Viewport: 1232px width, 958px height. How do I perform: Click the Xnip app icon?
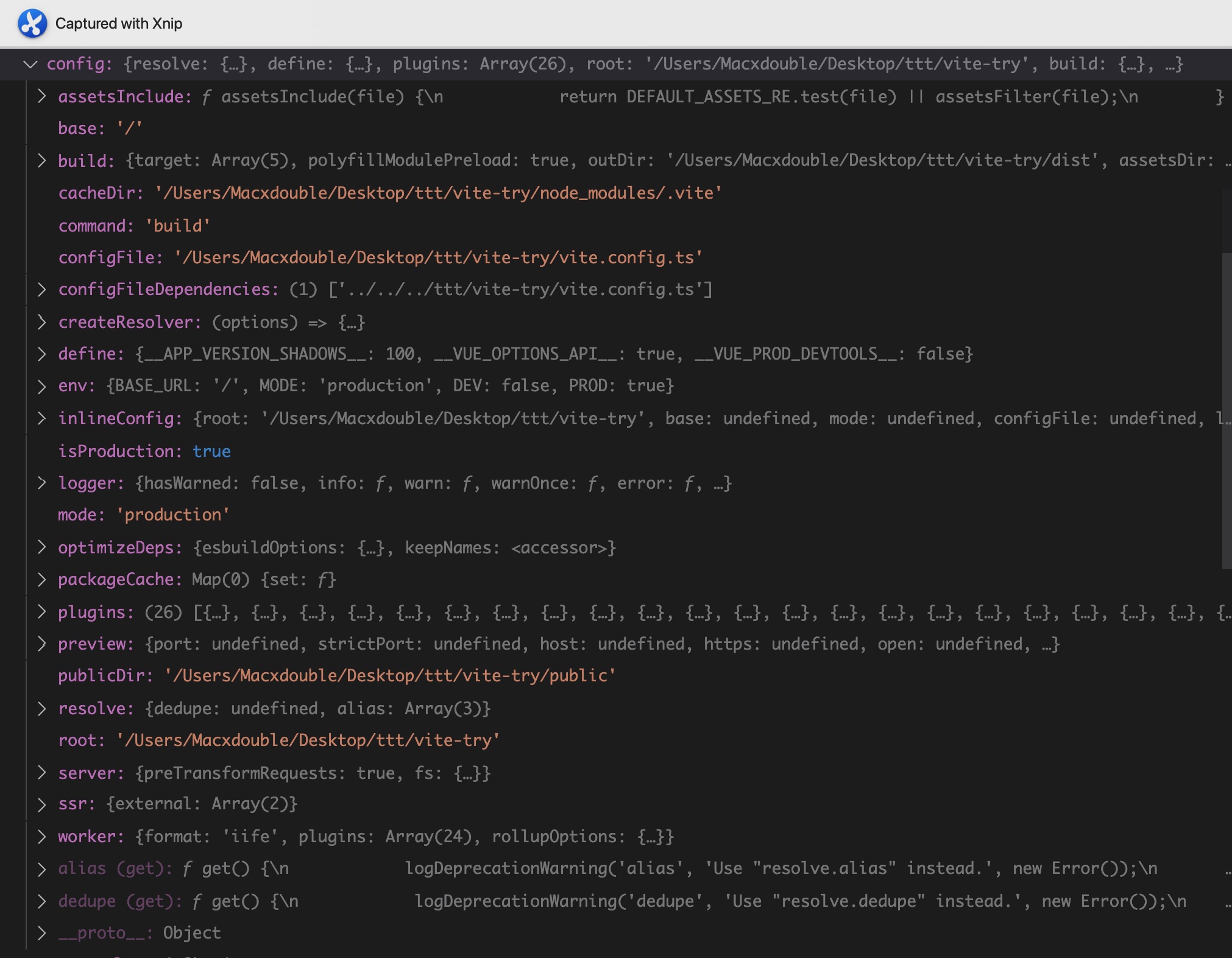coord(32,24)
